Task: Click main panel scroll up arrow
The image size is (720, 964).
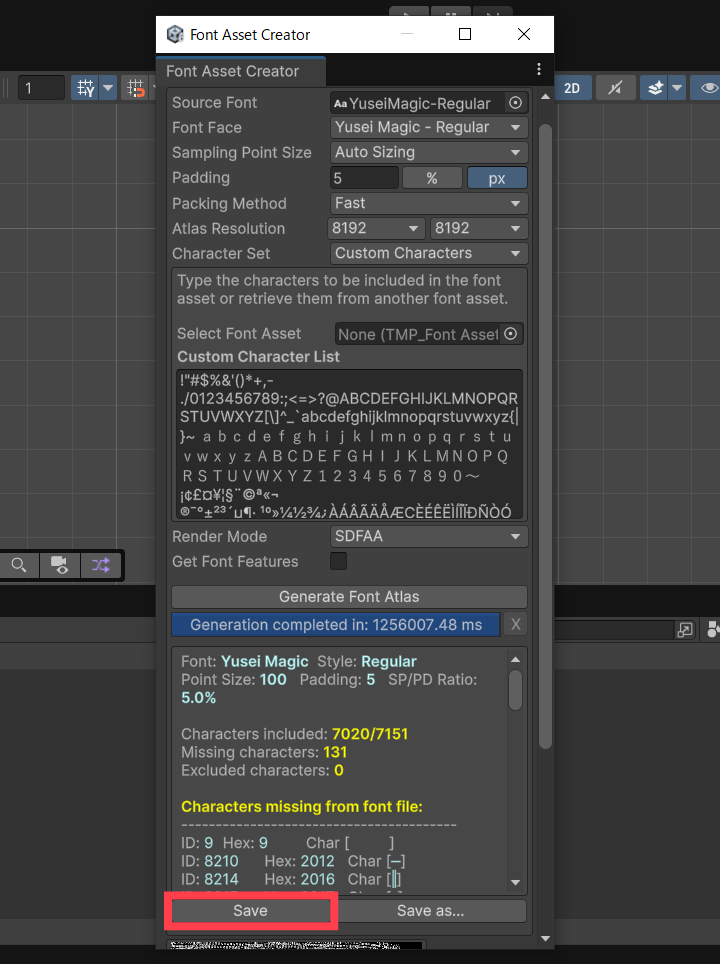Action: coord(545,97)
